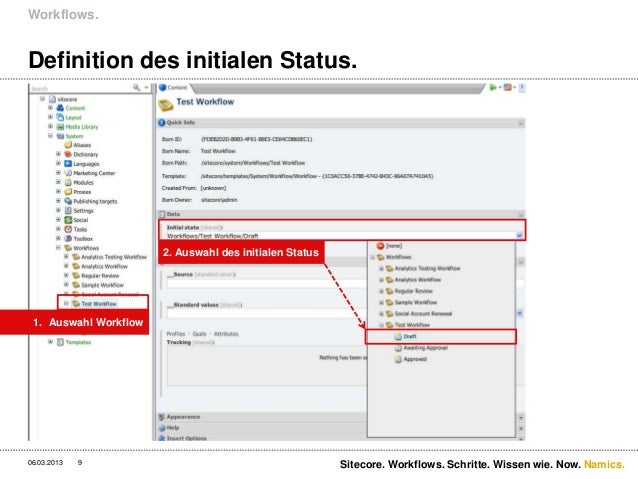This screenshot has width=638, height=479.
Task: Select Sample Workflow in dropdown tree
Action: [415, 302]
